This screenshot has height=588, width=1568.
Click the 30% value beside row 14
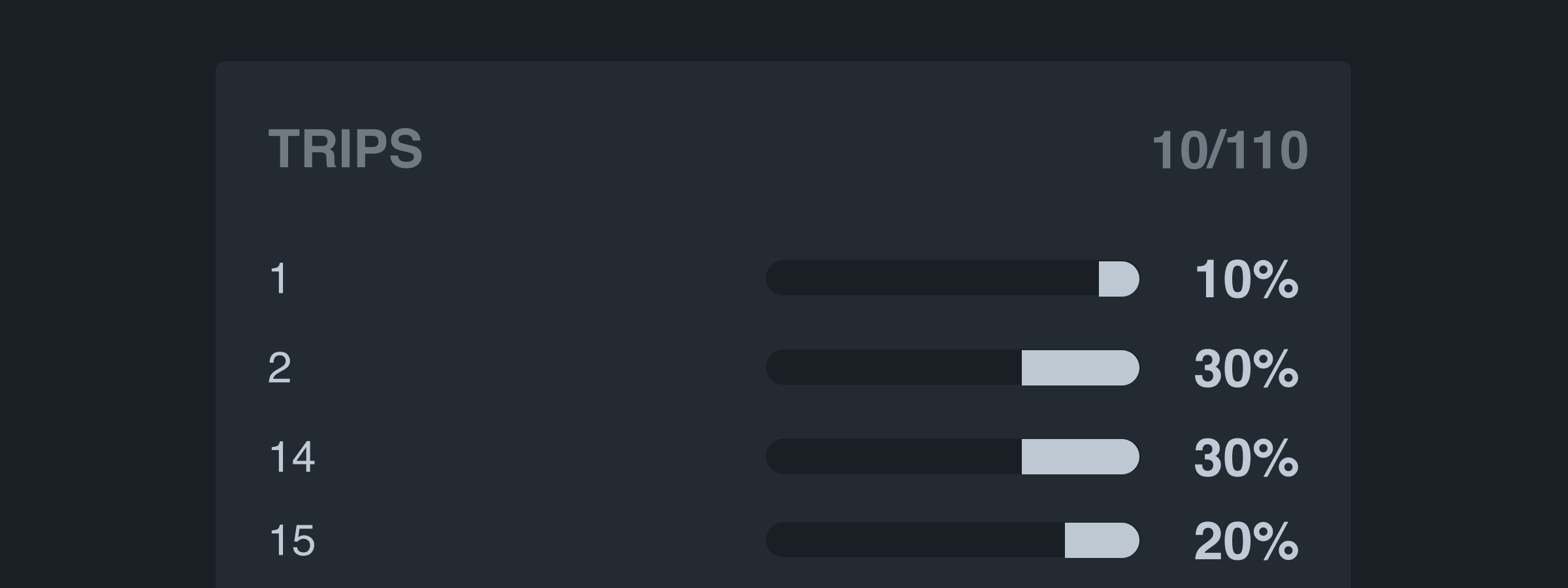click(1245, 457)
